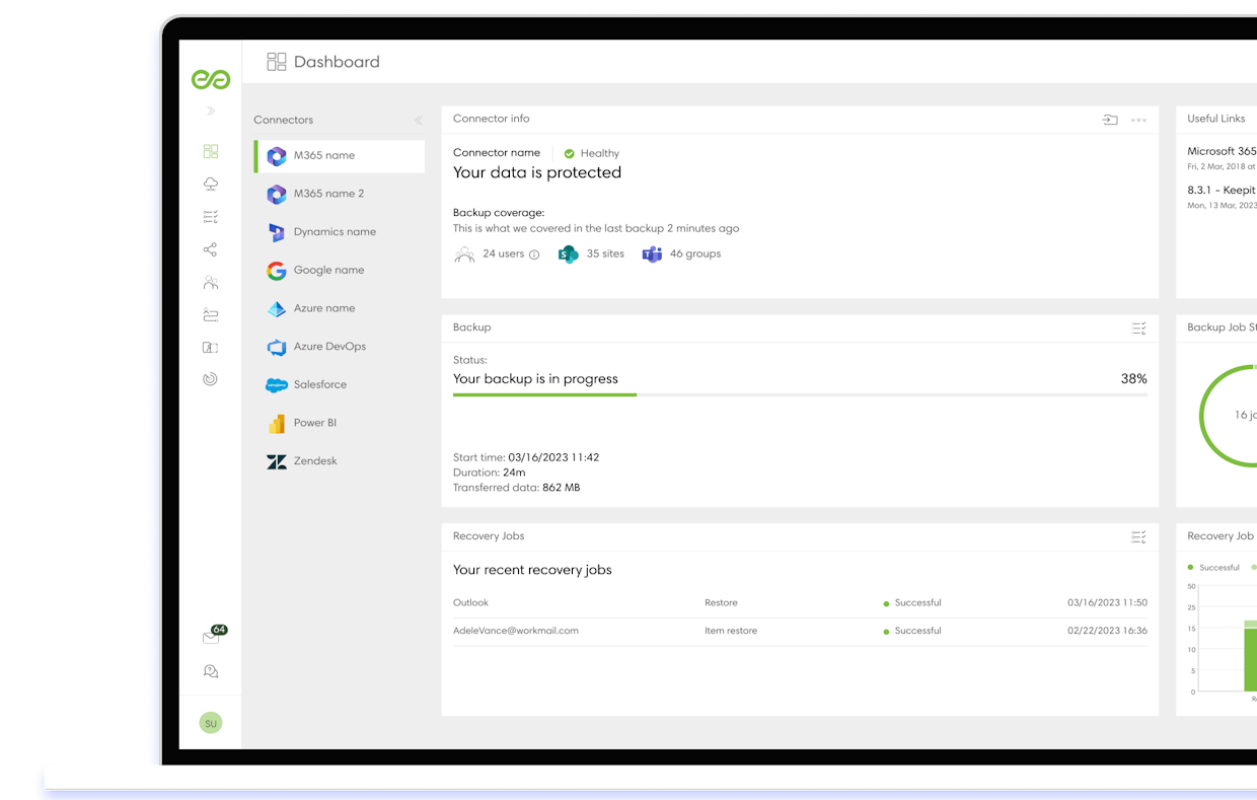Viewport: 1257px width, 800px height.
Task: Open the circular radar sidebar icon
Action: 210,380
